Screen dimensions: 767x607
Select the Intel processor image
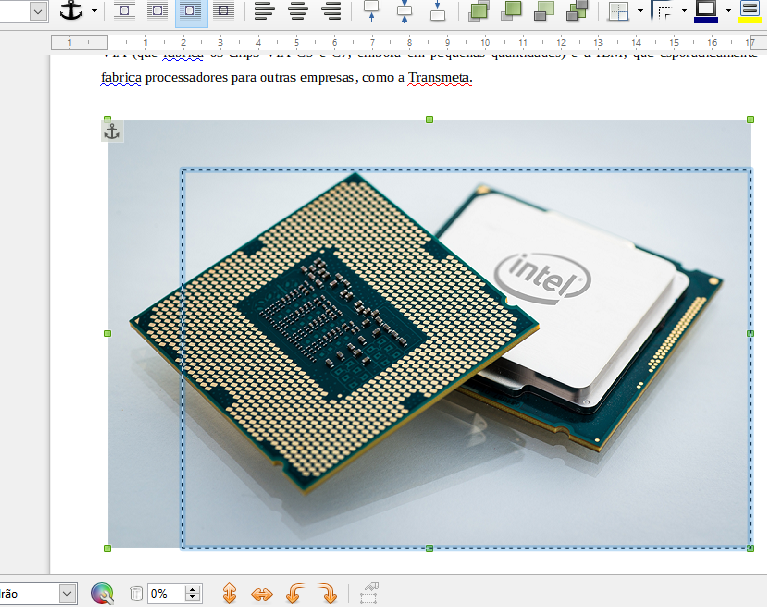(429, 334)
